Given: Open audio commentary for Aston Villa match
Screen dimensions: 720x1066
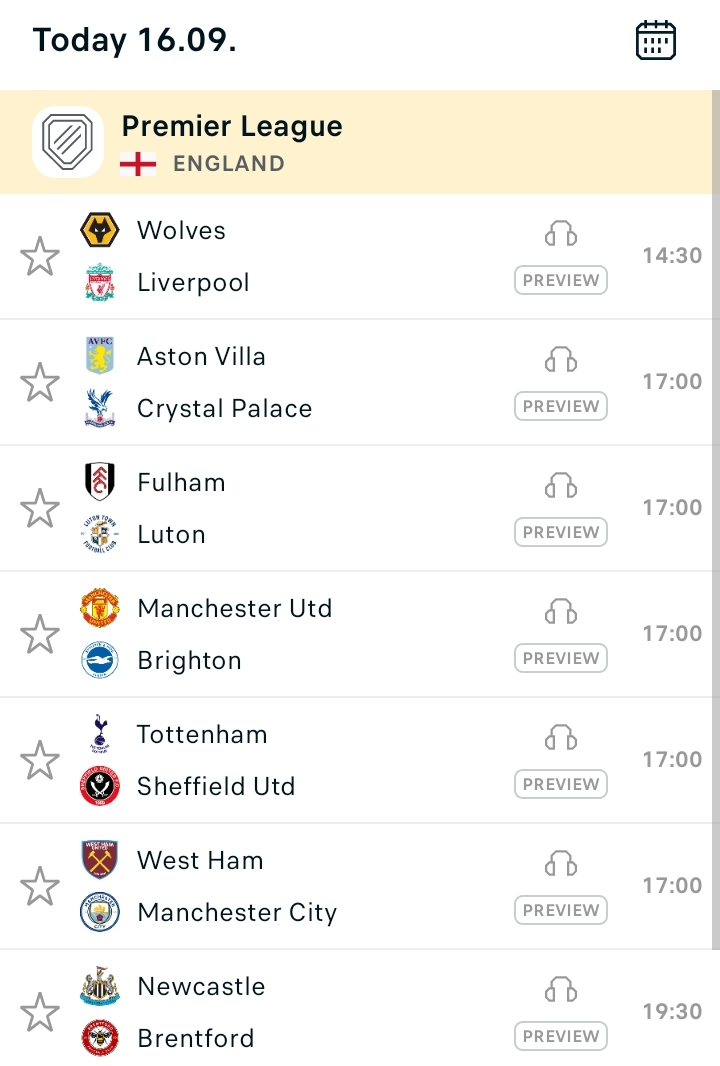Looking at the screenshot, I should (x=561, y=360).
